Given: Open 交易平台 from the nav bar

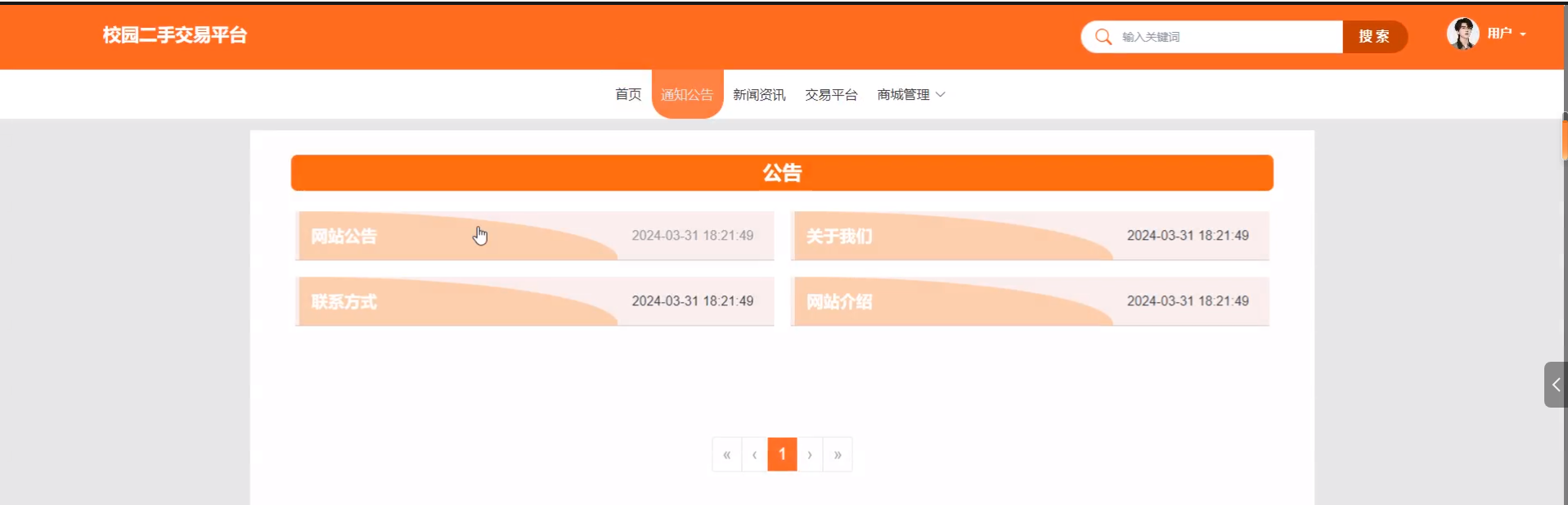Looking at the screenshot, I should click(x=831, y=95).
